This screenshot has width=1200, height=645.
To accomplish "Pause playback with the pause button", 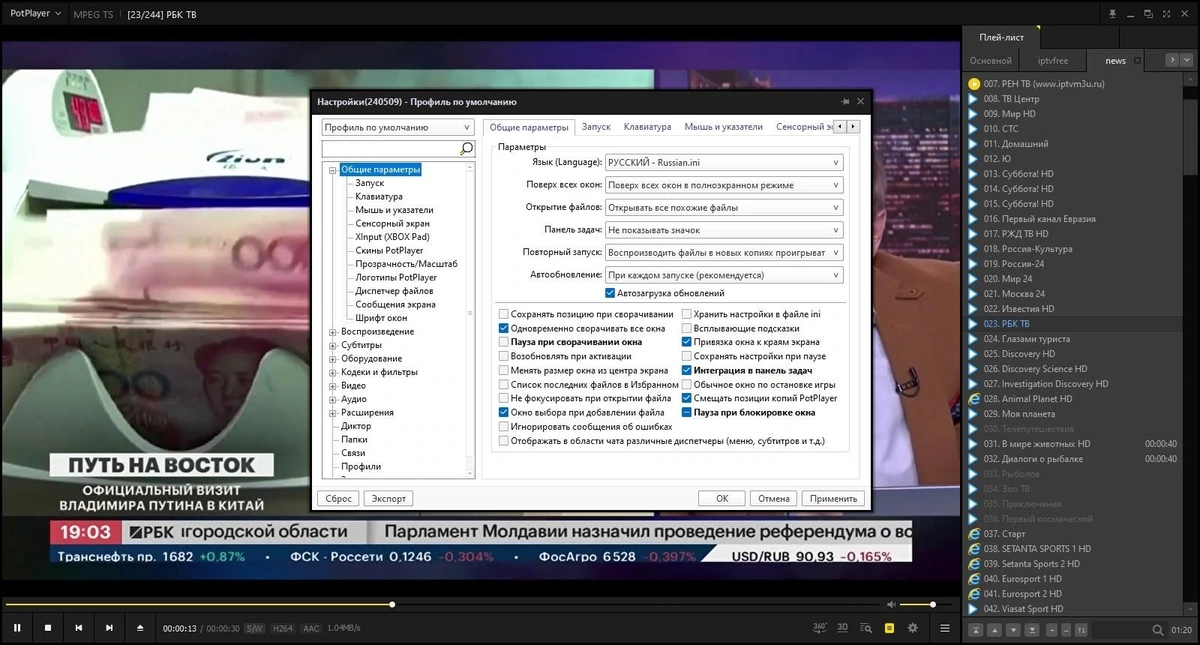I will (x=17, y=627).
